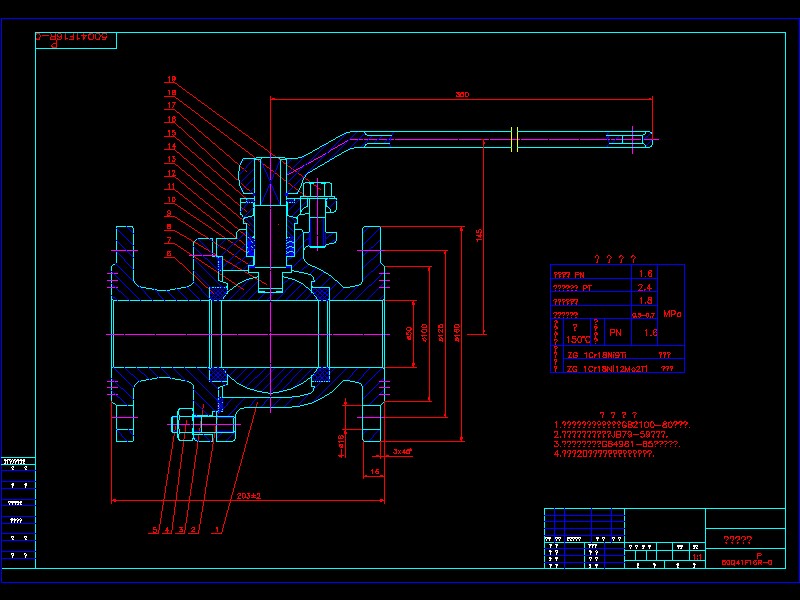Viewport: 800px width, 600px height.
Task: Select the PT 2.4 test pressure cell
Action: (646, 288)
